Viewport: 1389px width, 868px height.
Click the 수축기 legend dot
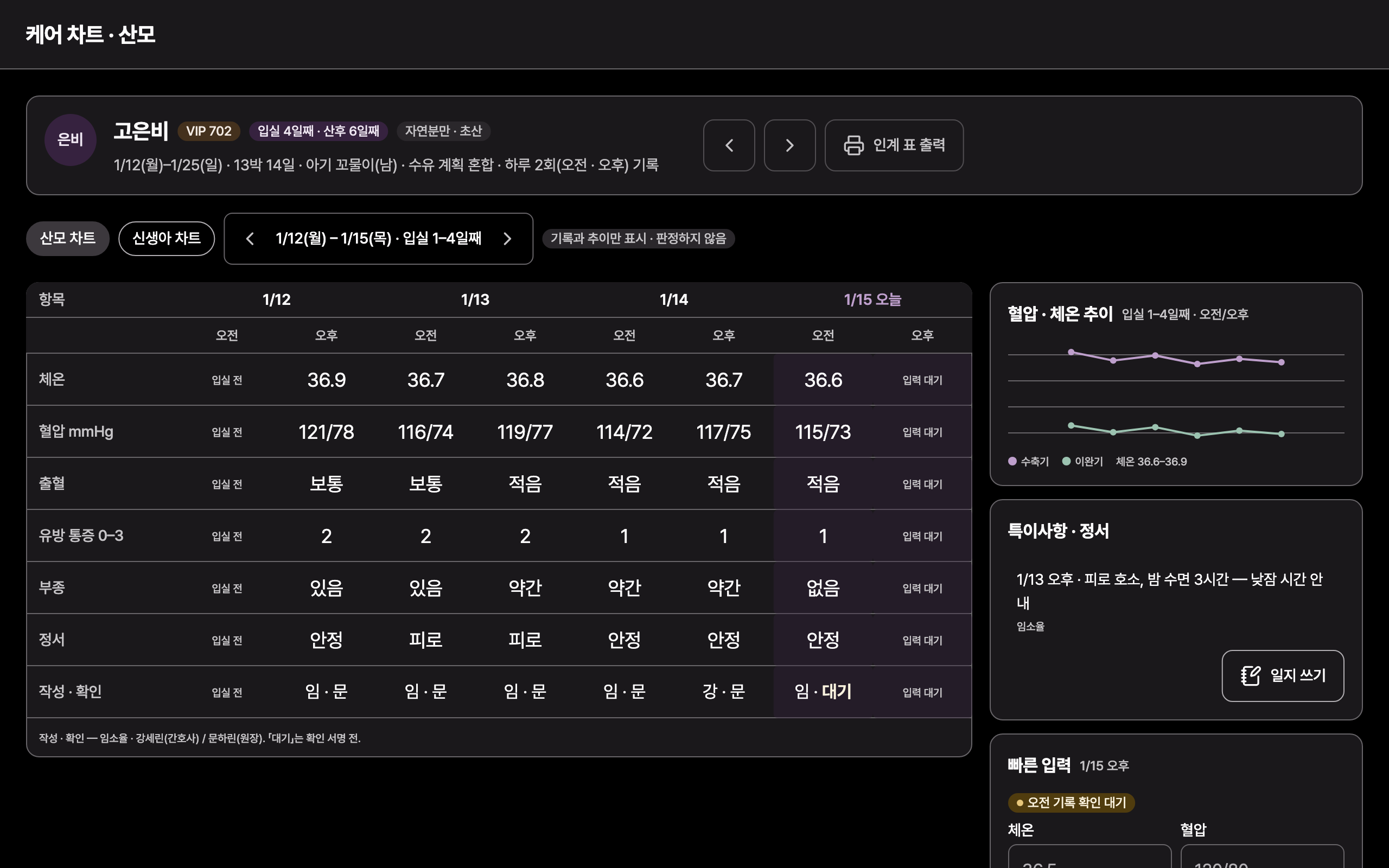(x=1012, y=461)
